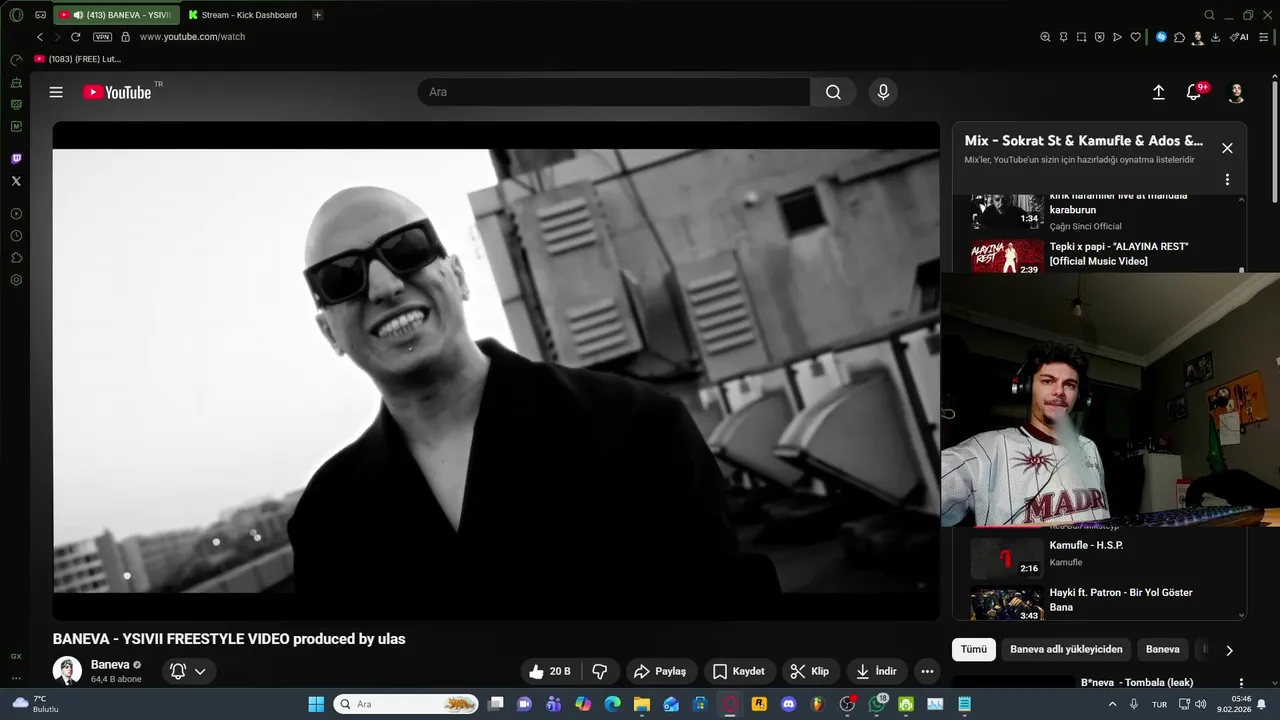Image resolution: width=1280 pixels, height=720 pixels.
Task: Open the Baneva channel name link
Action: pyautogui.click(x=110, y=664)
